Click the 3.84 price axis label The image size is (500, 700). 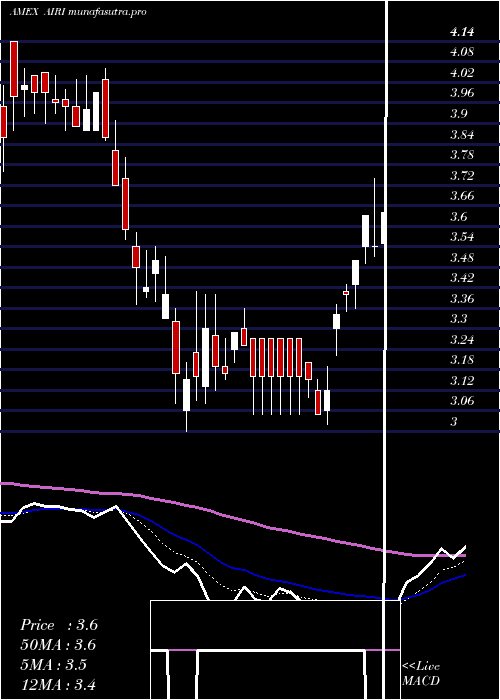pyautogui.click(x=462, y=135)
